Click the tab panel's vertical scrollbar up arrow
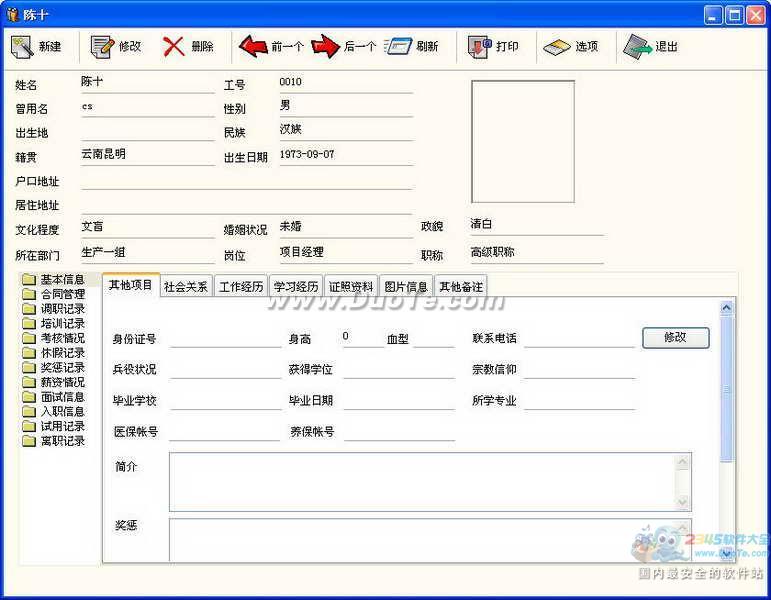Viewport: 771px width, 600px height. click(x=727, y=308)
